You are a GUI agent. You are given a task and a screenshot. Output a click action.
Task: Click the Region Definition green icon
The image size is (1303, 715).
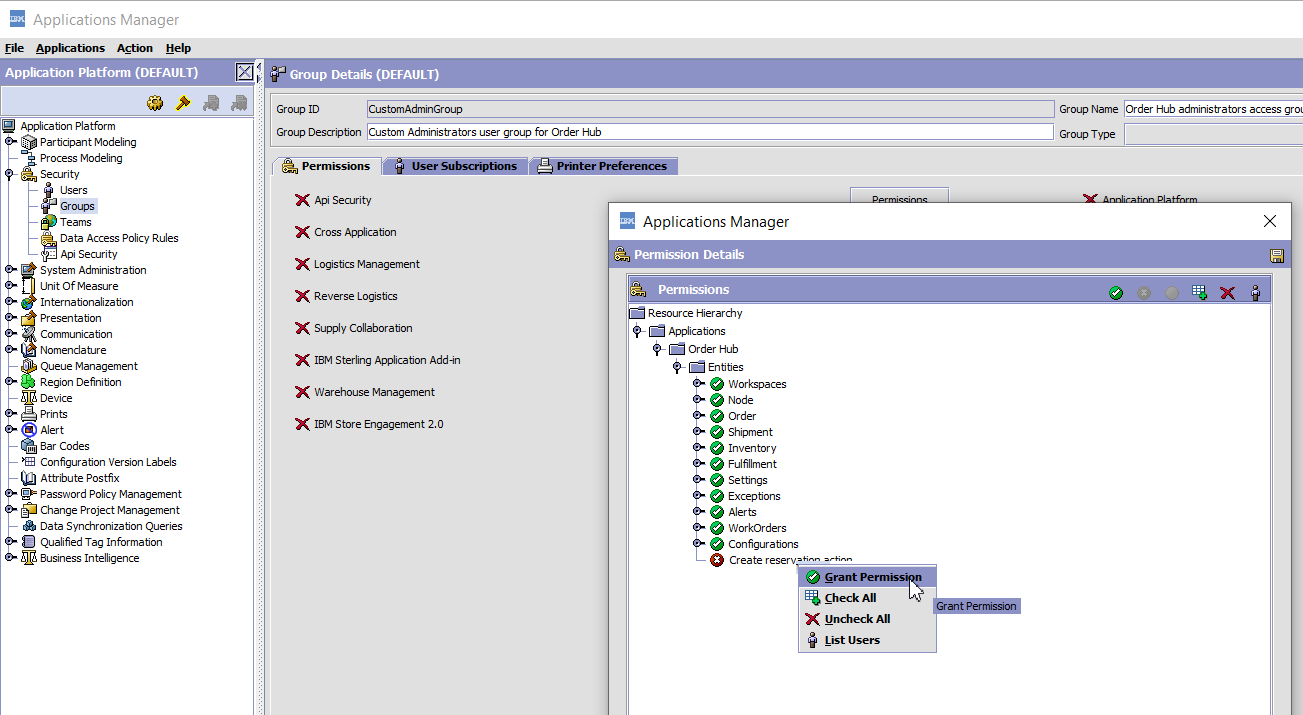(x=29, y=382)
